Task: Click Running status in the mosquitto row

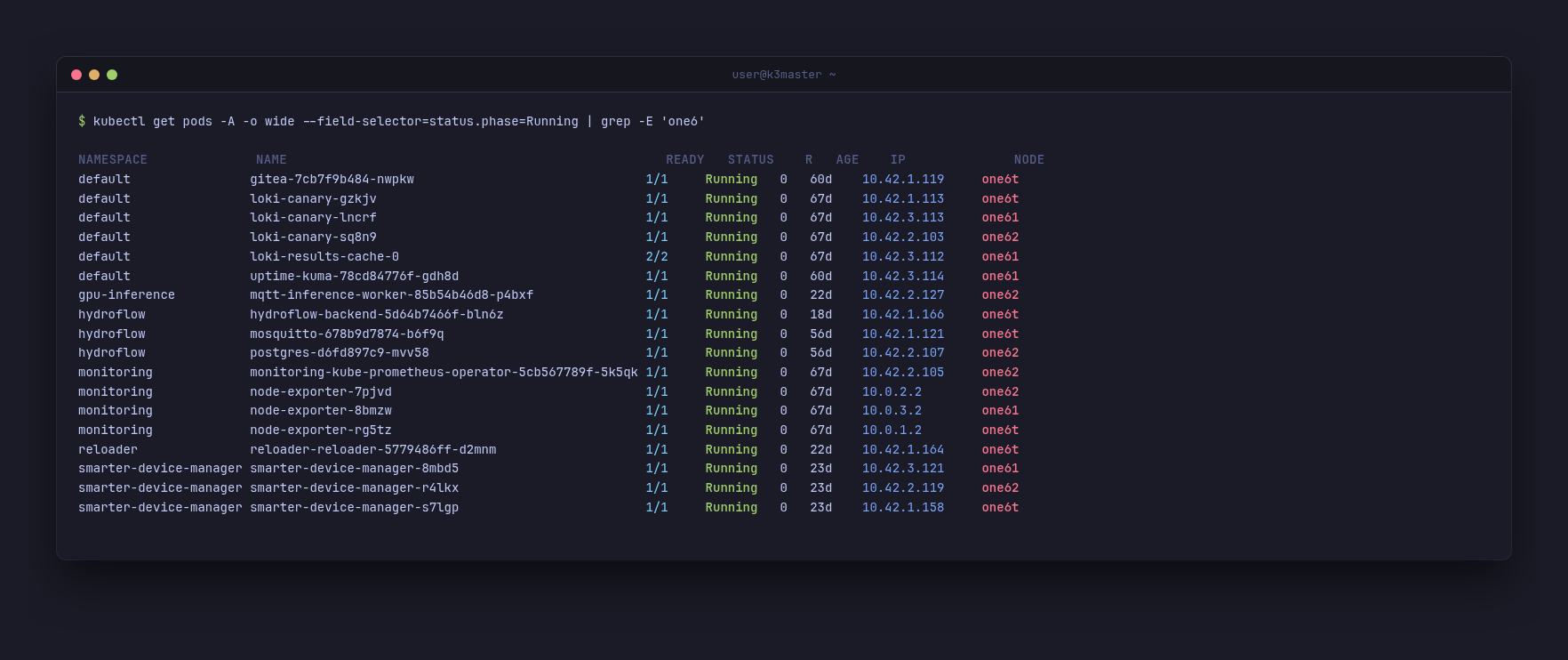Action: (x=732, y=334)
